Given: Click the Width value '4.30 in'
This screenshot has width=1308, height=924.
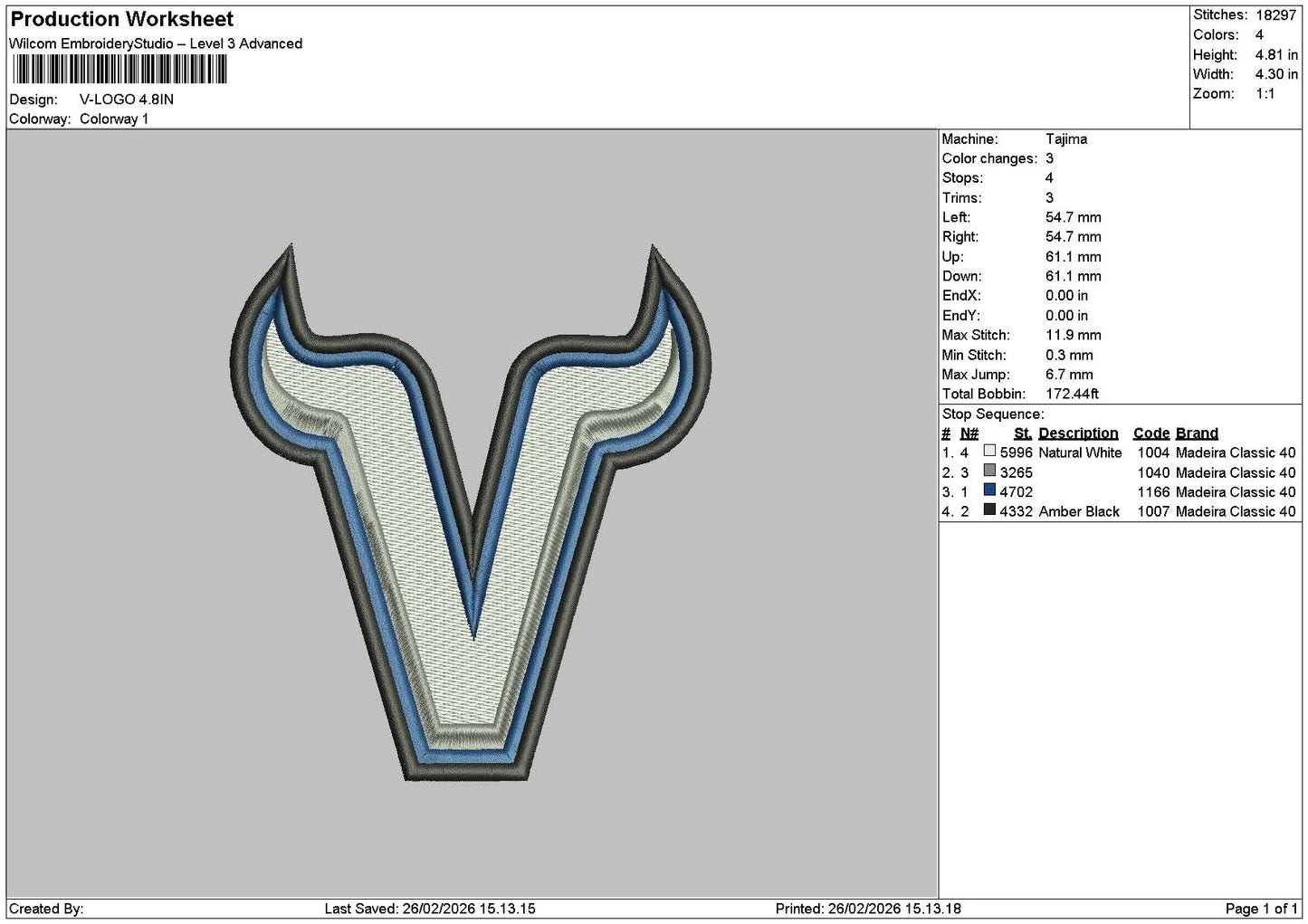Looking at the screenshot, I should [x=1276, y=74].
